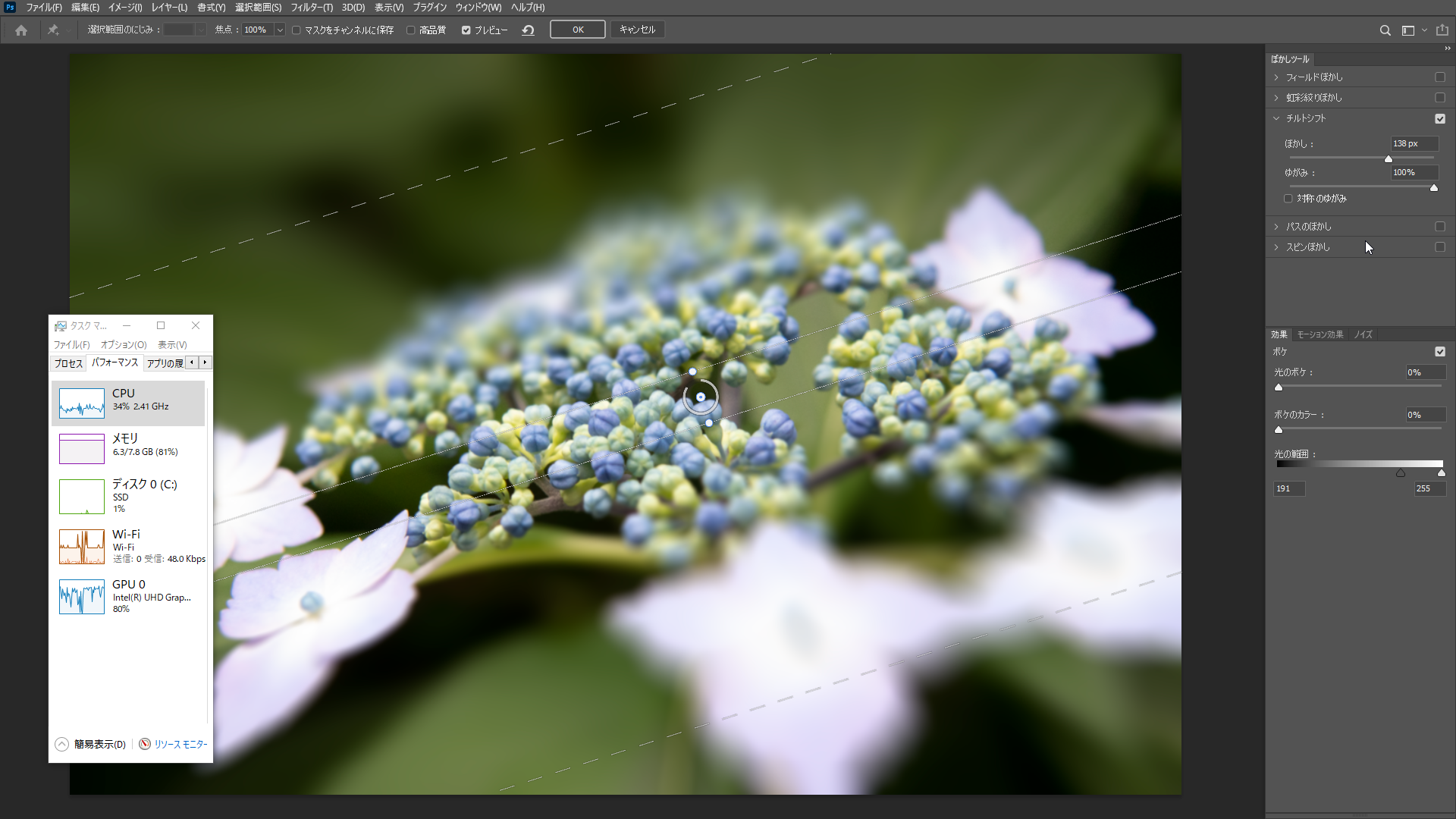
Task: Click the collapse simple view arrow icon
Action: [x=62, y=744]
